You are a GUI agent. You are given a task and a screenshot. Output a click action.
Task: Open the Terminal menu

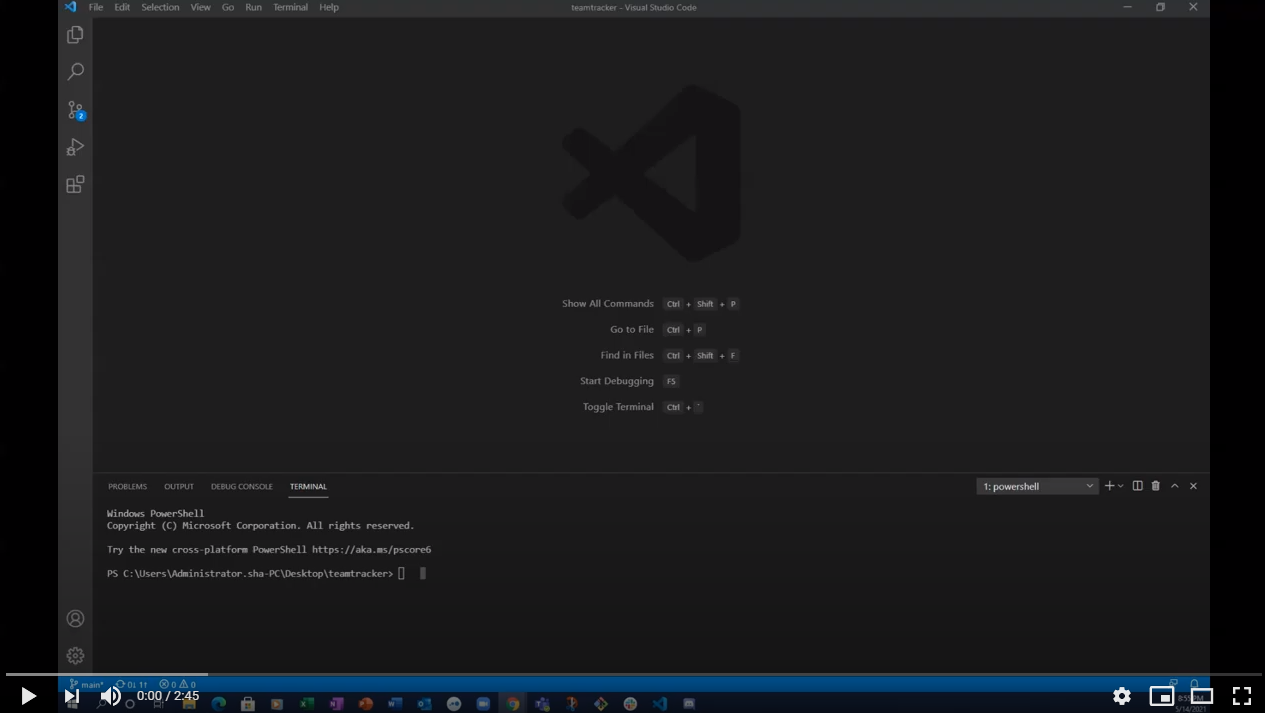pyautogui.click(x=291, y=7)
